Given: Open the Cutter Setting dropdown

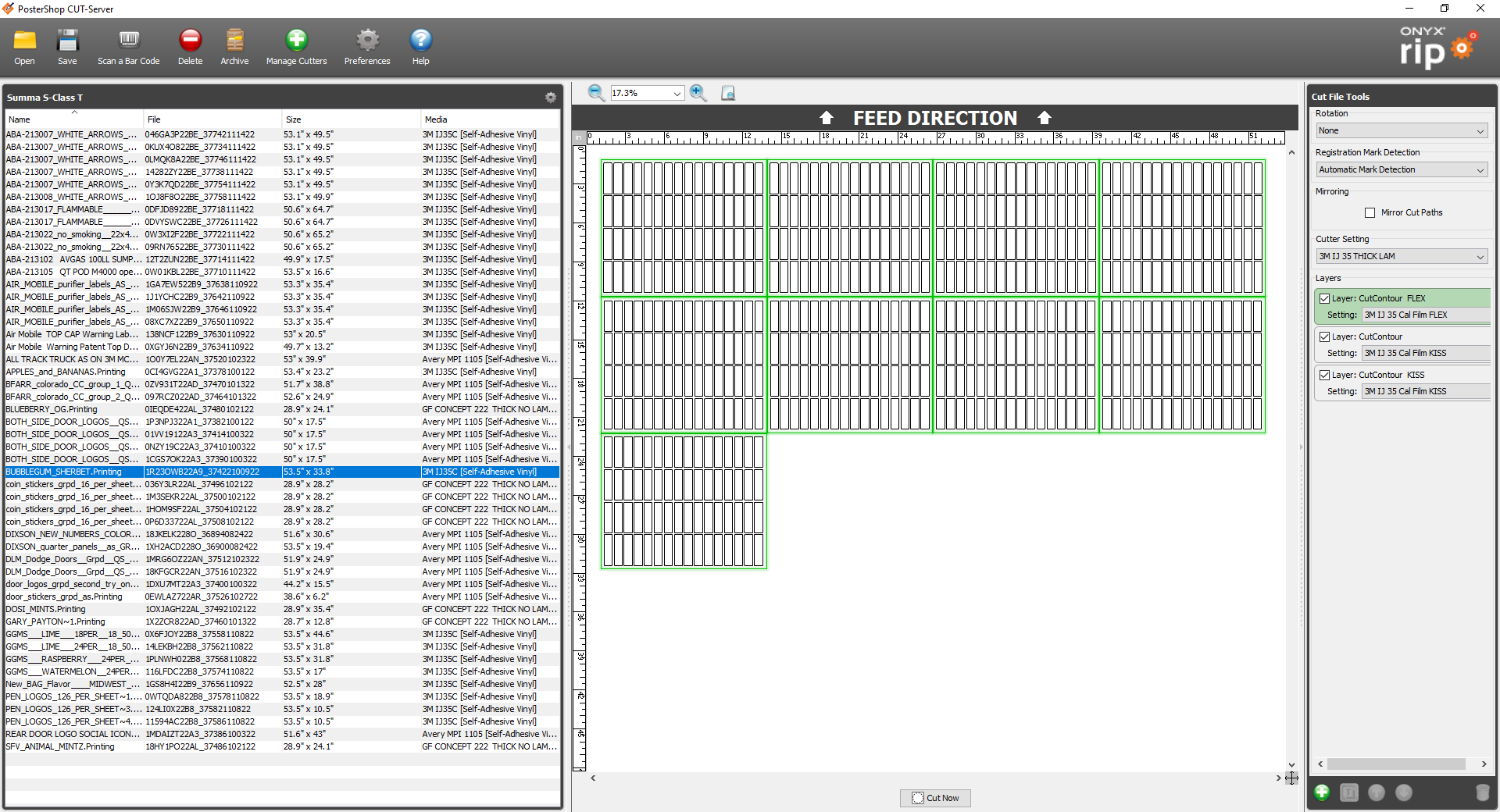Looking at the screenshot, I should 1402,256.
